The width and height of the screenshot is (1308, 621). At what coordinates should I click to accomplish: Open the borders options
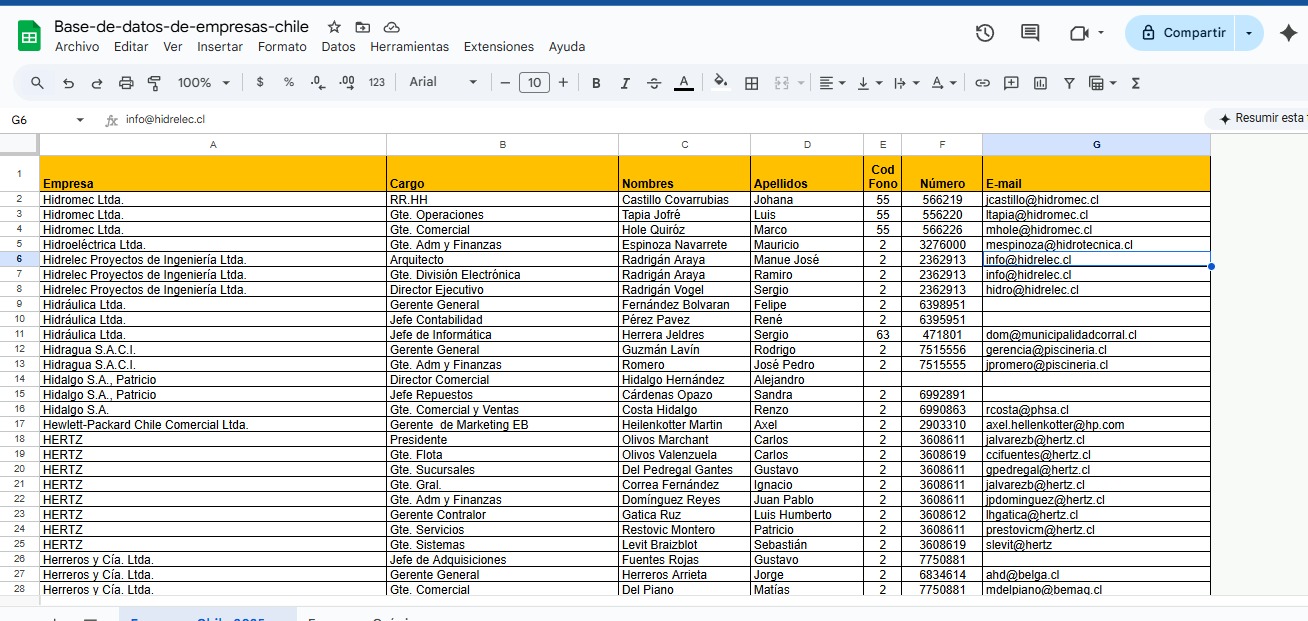pyautogui.click(x=752, y=83)
